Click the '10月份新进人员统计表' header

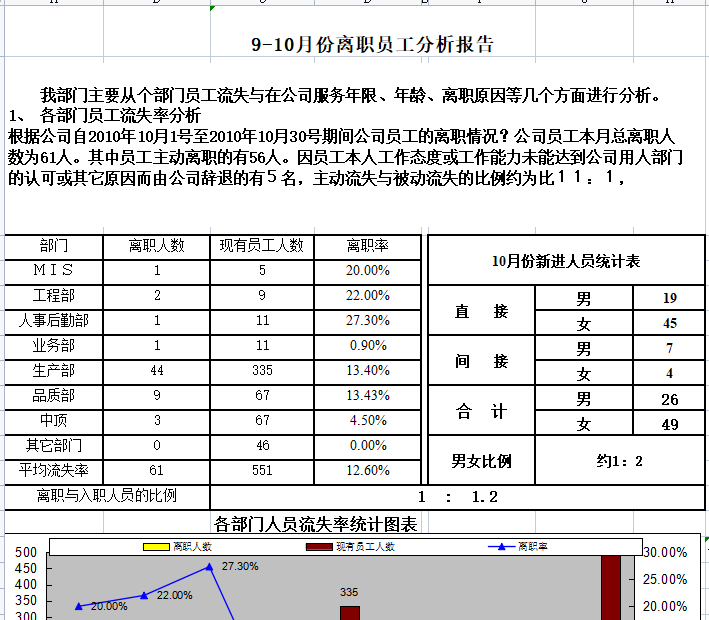pyautogui.click(x=566, y=261)
